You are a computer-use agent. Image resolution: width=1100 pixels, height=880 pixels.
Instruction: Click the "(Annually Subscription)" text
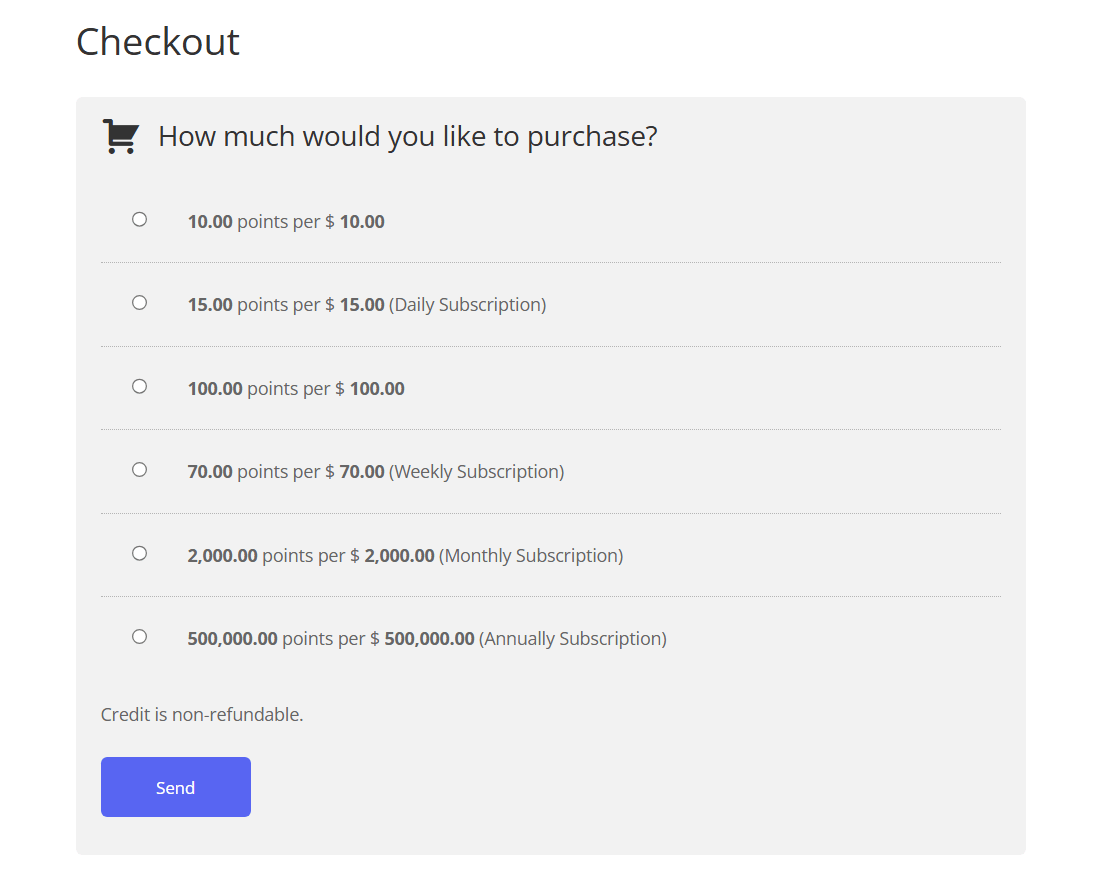click(572, 639)
